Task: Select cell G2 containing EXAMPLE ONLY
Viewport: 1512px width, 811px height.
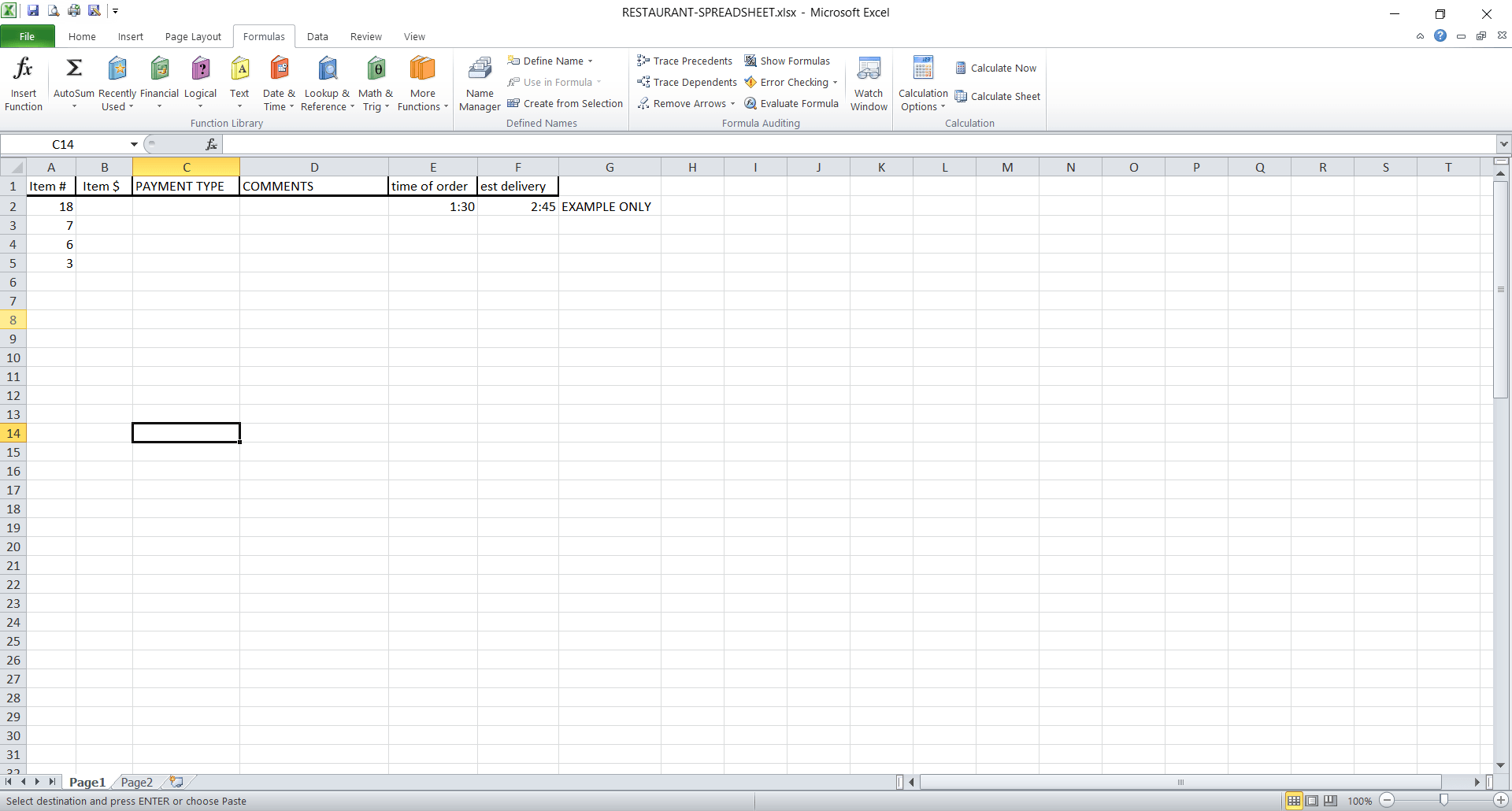Action: (609, 206)
